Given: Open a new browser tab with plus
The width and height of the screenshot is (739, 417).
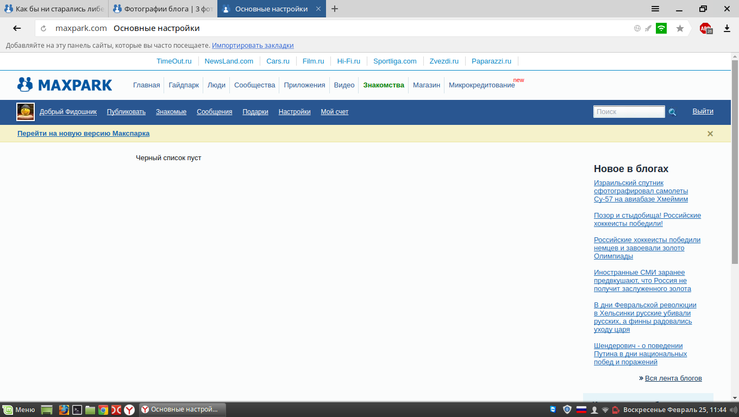Looking at the screenshot, I should (335, 9).
